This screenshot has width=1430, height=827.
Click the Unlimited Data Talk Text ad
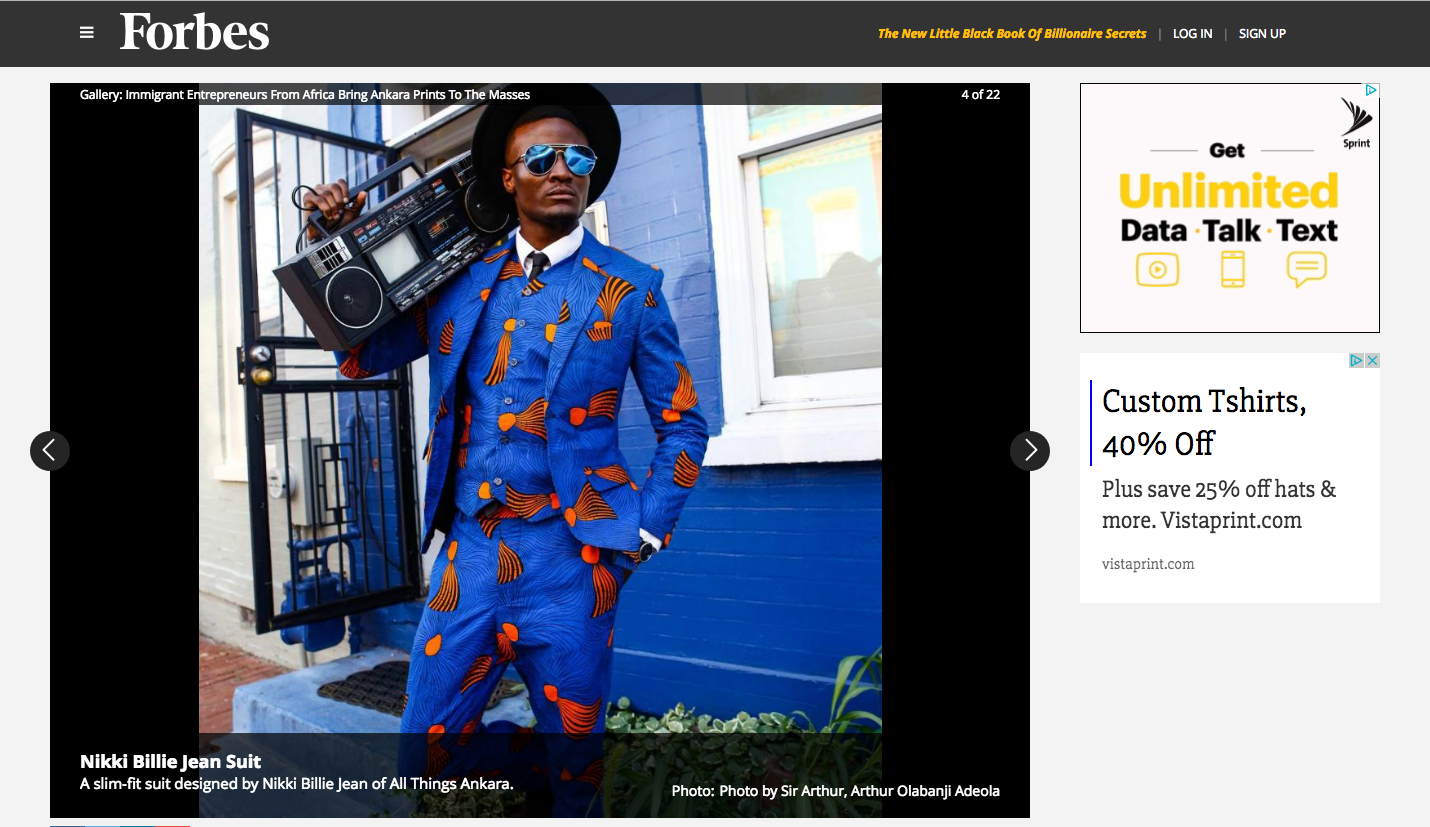pyautogui.click(x=1230, y=208)
